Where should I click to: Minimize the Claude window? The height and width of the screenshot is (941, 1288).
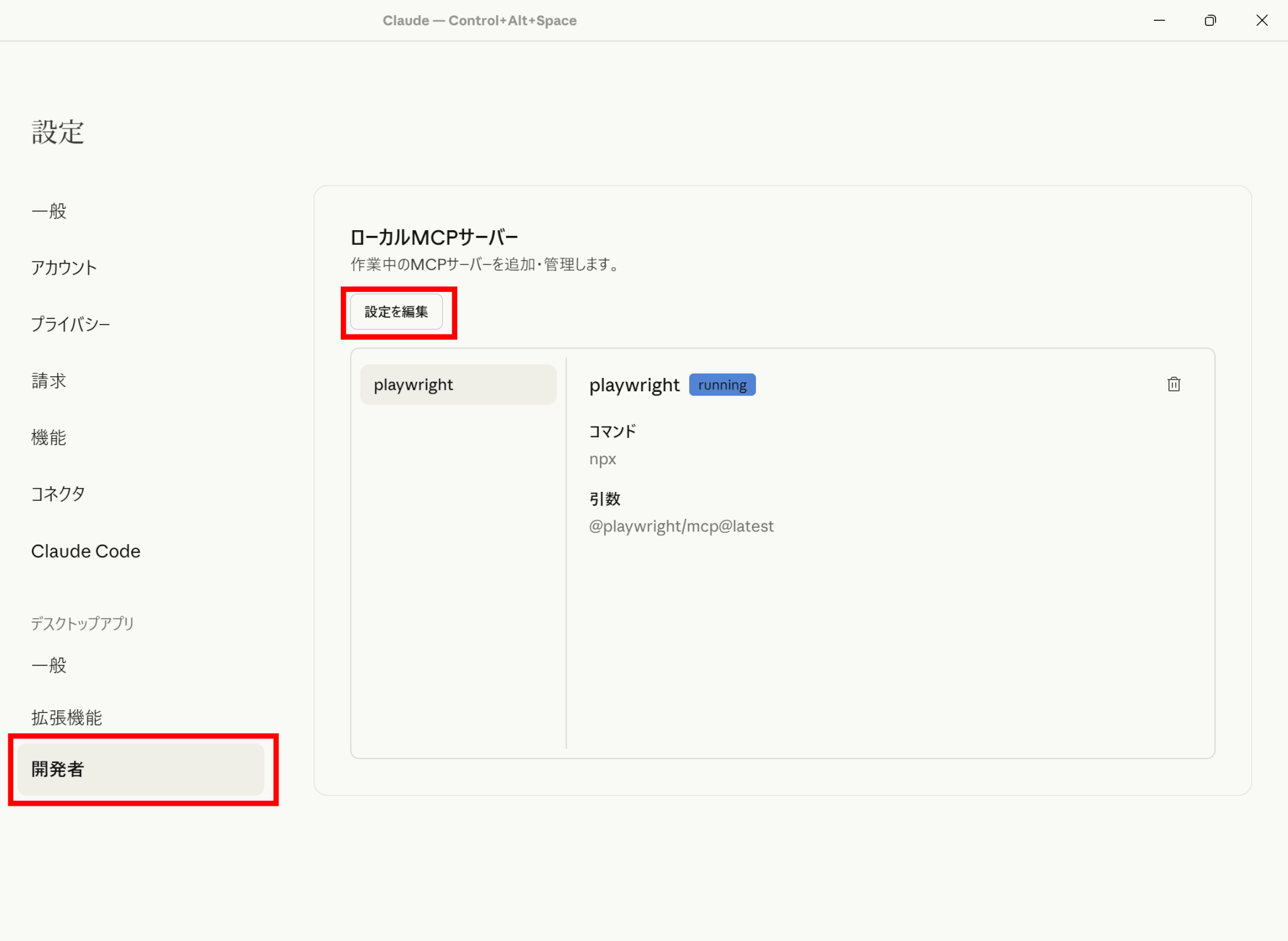tap(1159, 21)
